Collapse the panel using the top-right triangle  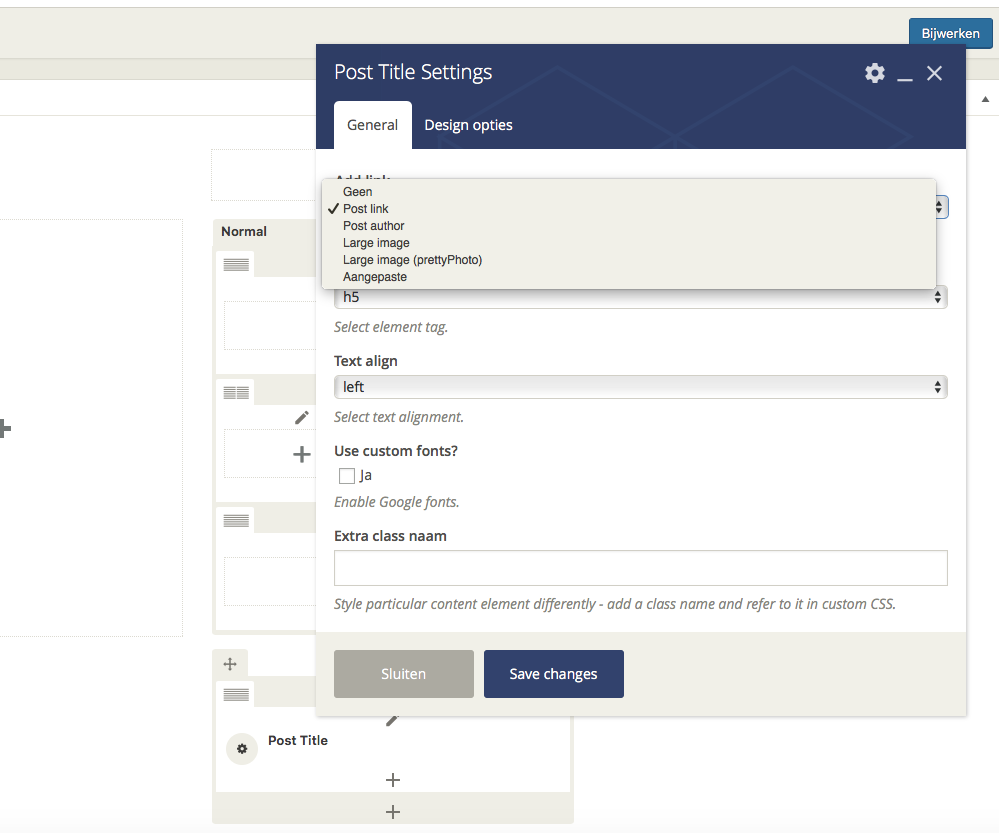point(985,99)
